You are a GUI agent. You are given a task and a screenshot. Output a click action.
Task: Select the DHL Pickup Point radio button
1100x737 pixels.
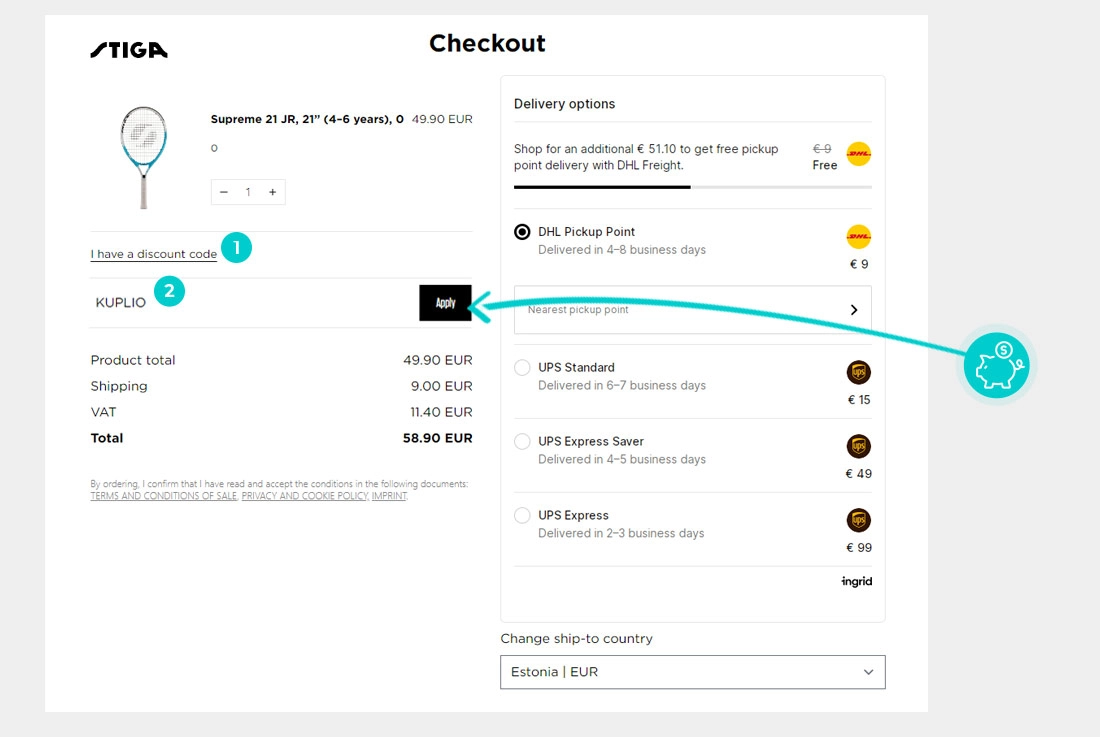(522, 232)
